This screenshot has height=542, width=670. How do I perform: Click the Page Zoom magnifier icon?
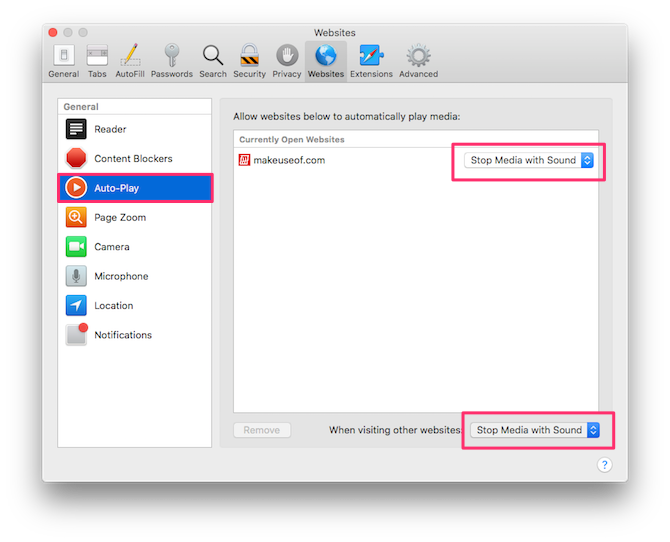76,217
